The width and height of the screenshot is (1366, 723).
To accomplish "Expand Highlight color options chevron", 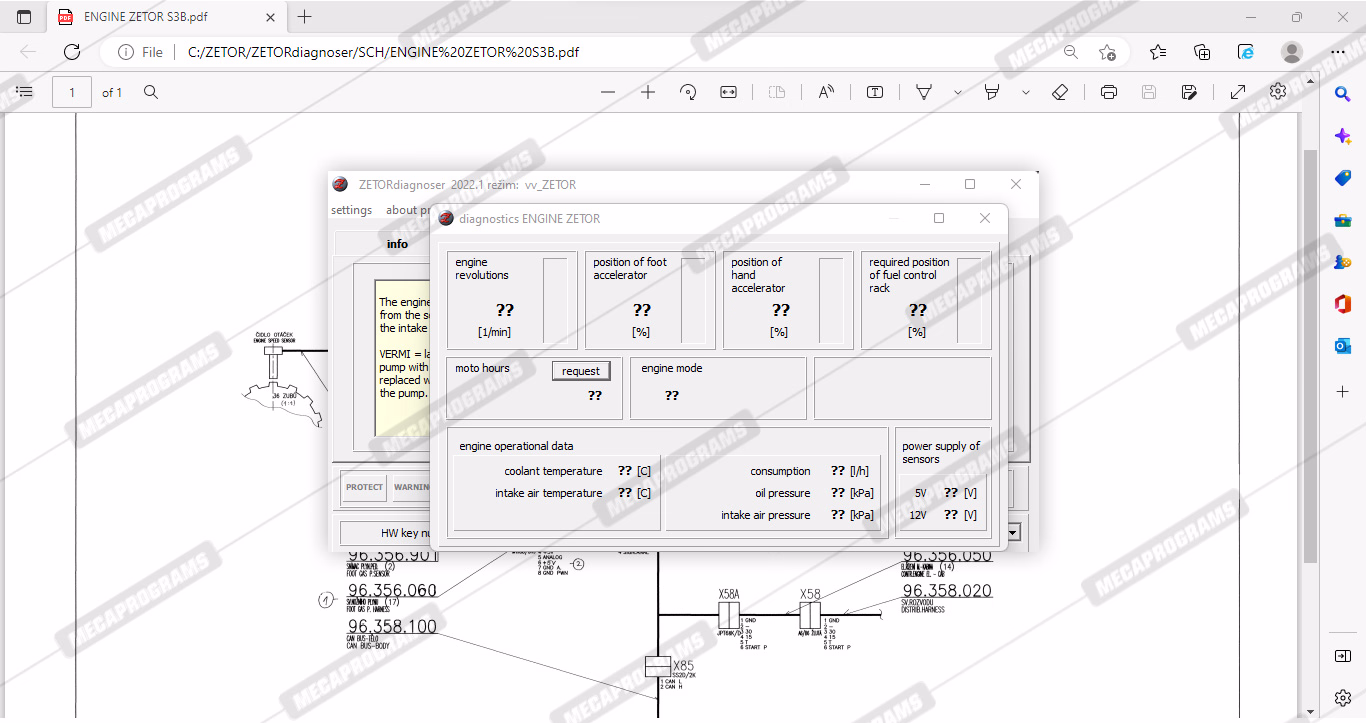I will click(1025, 92).
